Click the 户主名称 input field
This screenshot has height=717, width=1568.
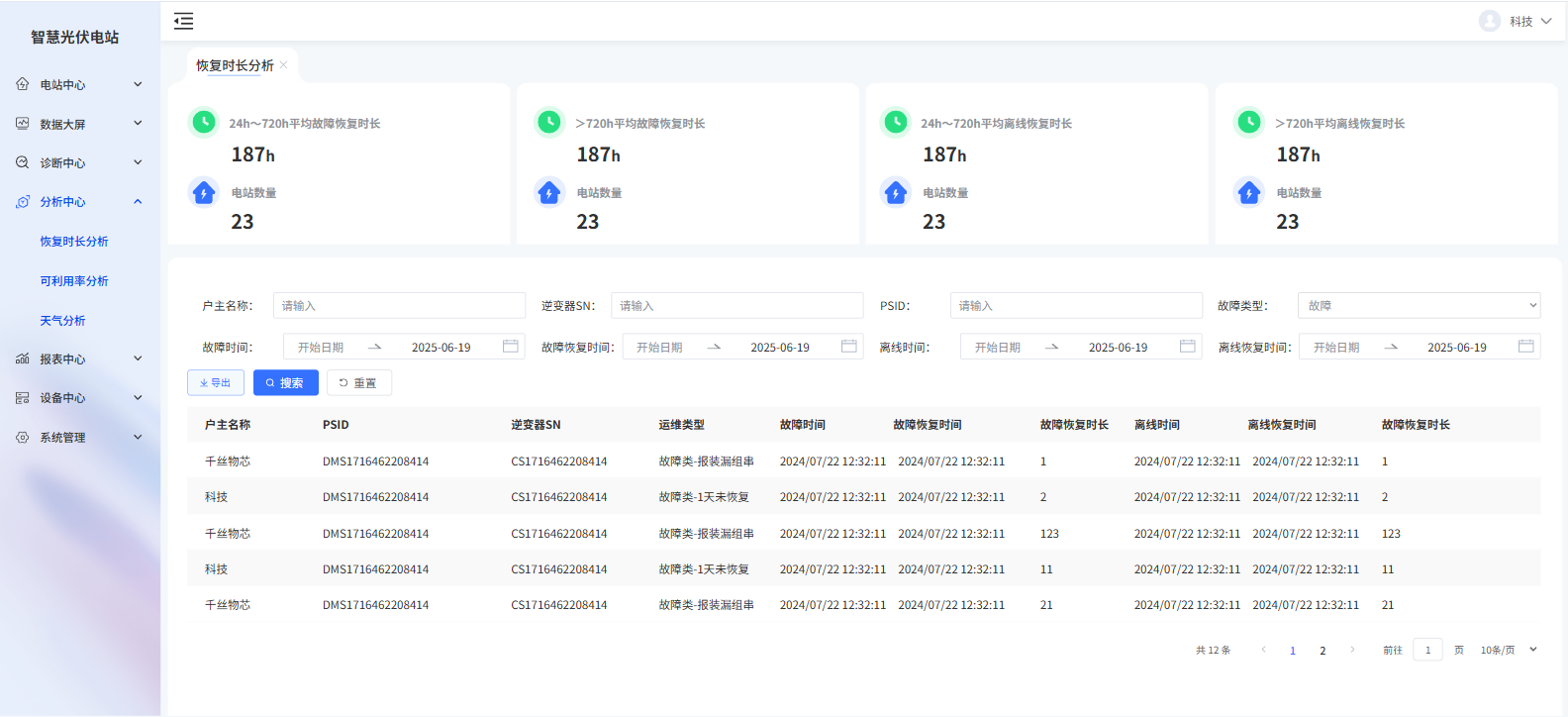pos(399,306)
